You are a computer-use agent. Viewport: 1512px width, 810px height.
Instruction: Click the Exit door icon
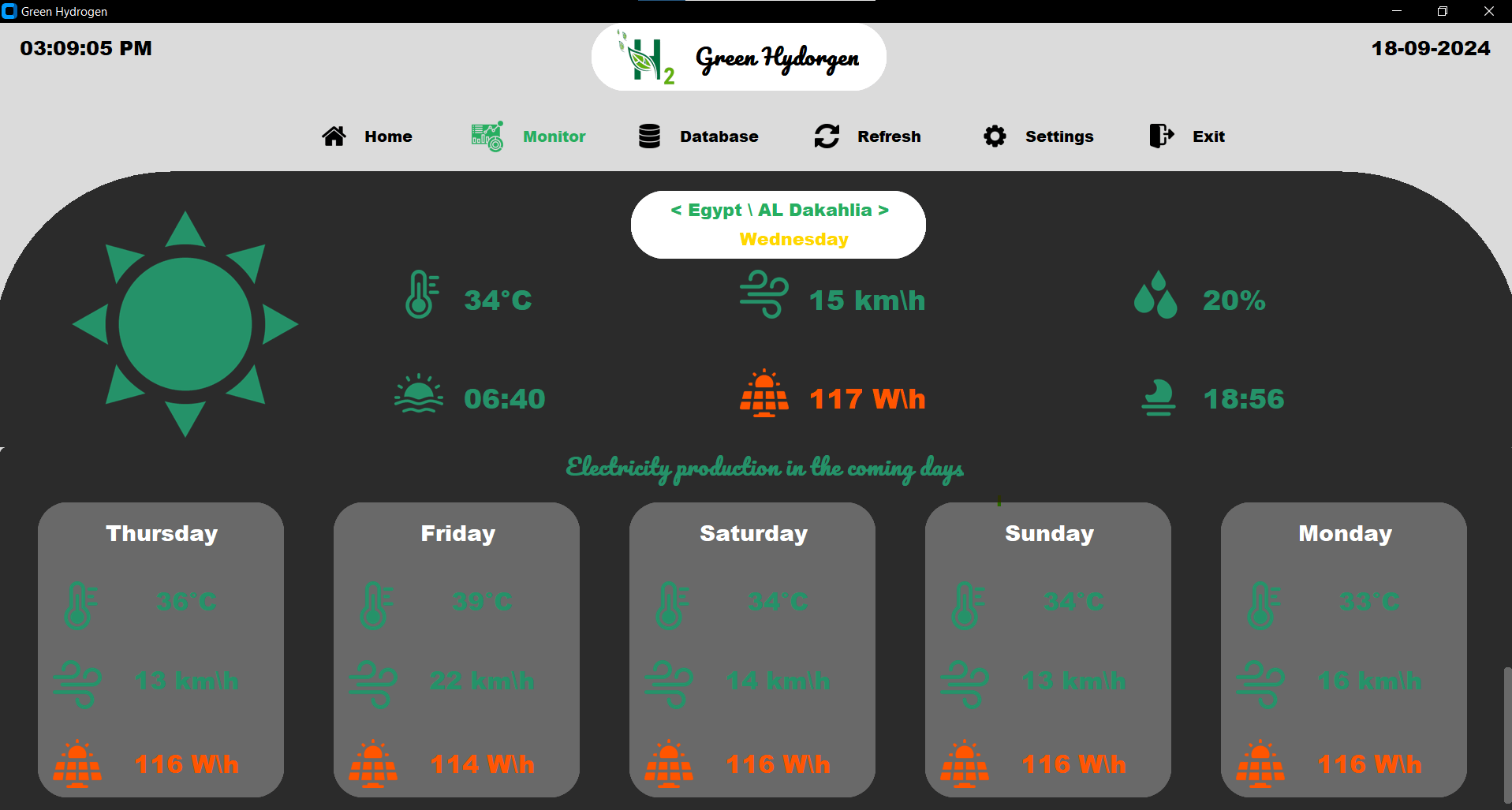click(x=1161, y=136)
